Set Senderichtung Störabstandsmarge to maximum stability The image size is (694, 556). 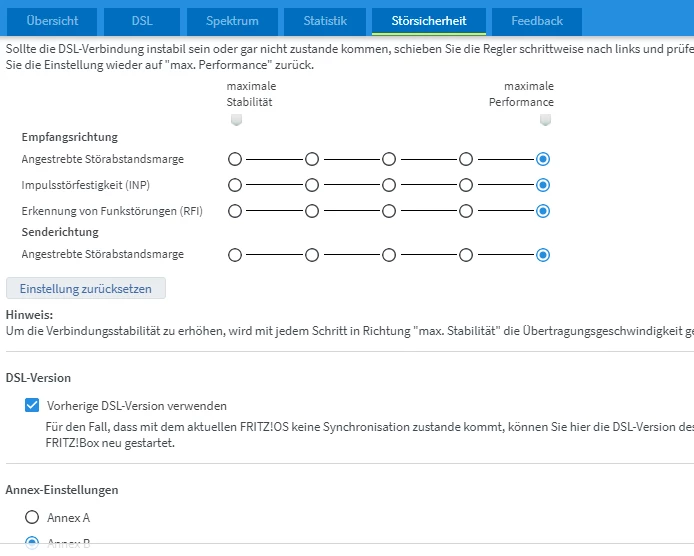235,255
